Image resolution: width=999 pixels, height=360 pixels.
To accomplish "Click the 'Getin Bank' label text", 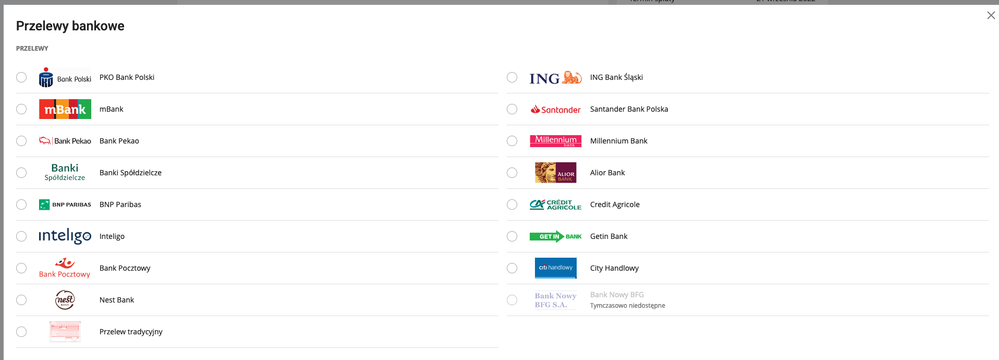I will click(609, 236).
